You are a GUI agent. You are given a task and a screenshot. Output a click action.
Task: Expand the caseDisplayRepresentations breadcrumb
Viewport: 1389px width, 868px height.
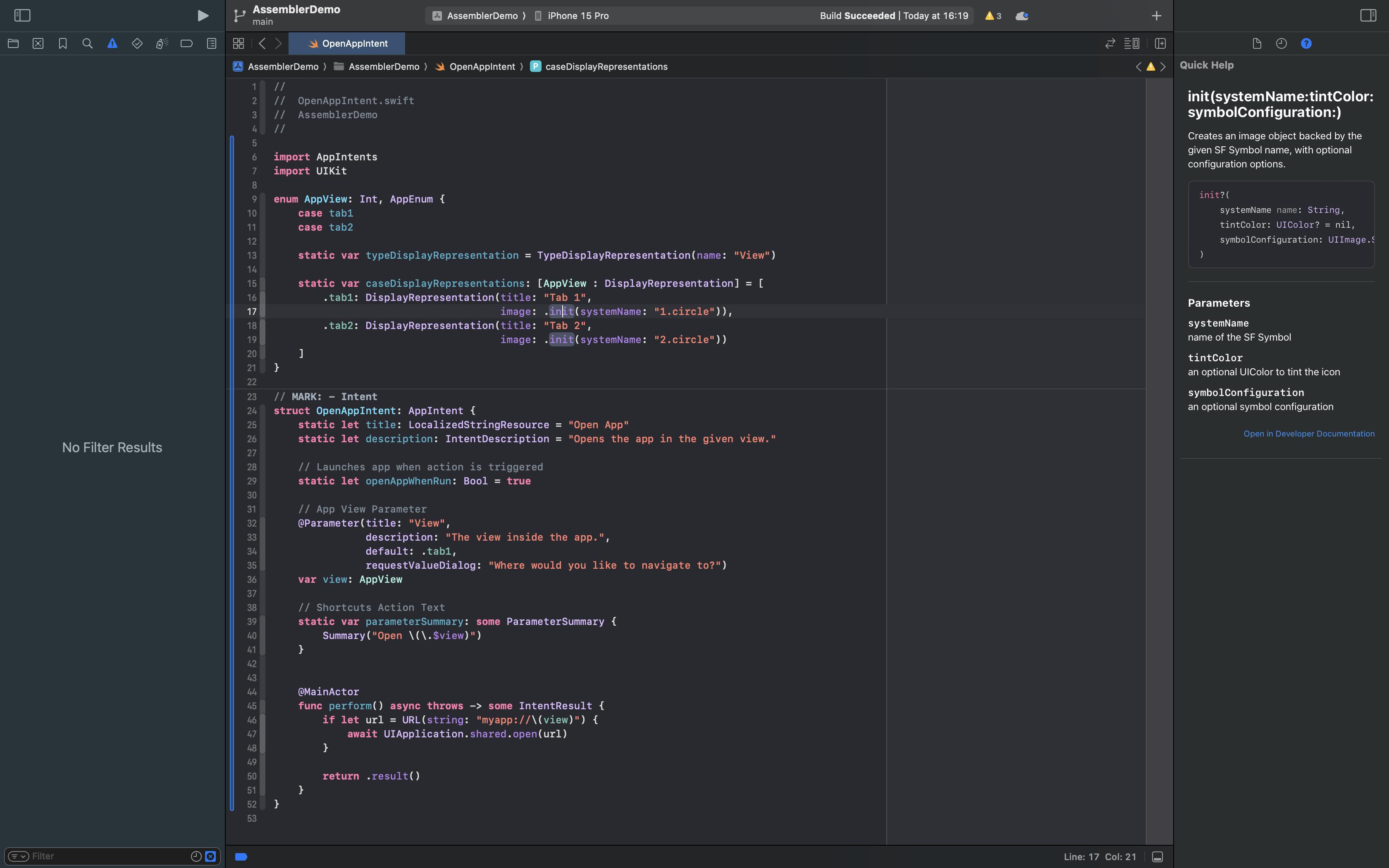click(606, 67)
